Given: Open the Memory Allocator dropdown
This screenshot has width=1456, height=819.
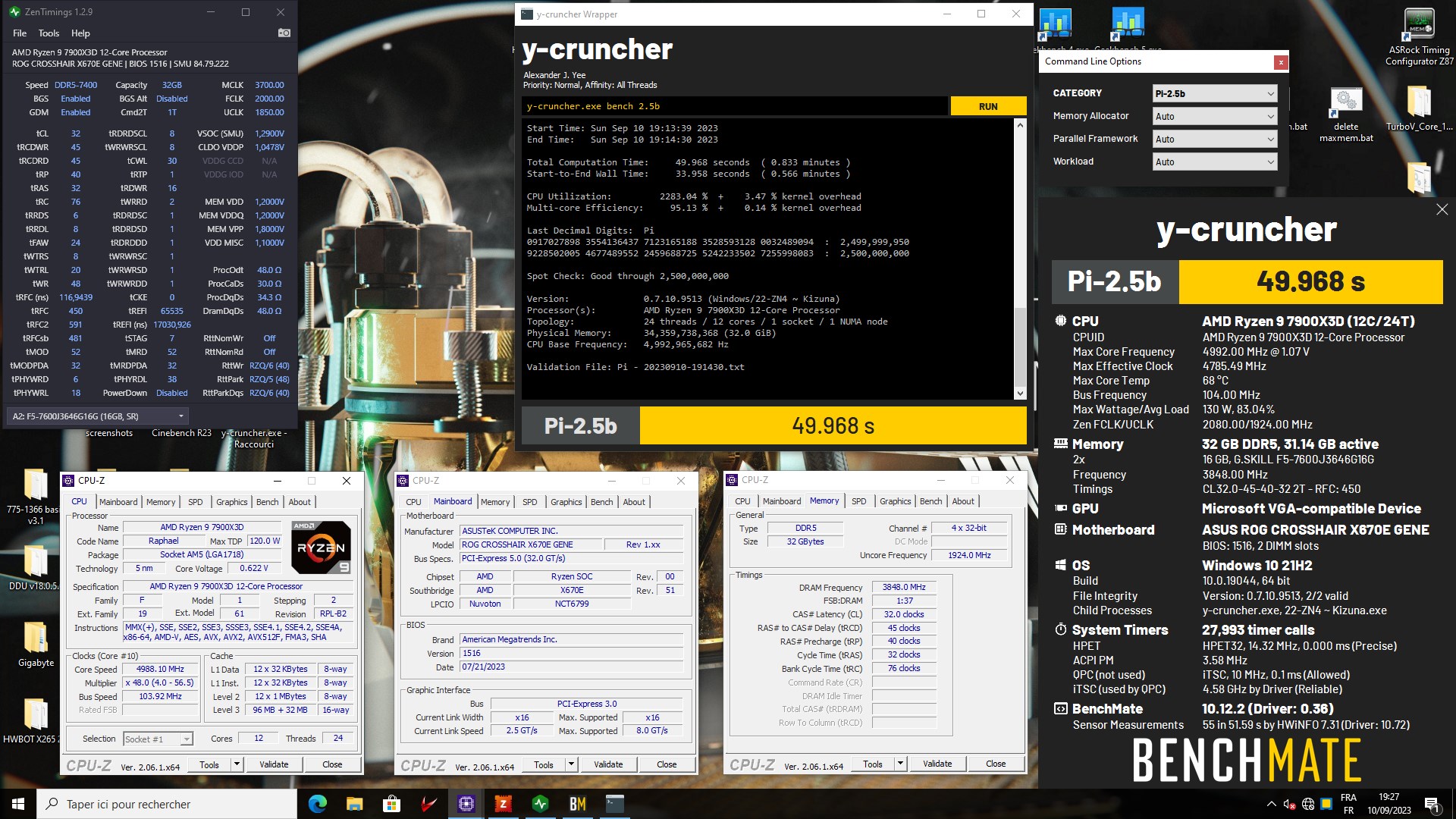Looking at the screenshot, I should click(x=1215, y=116).
